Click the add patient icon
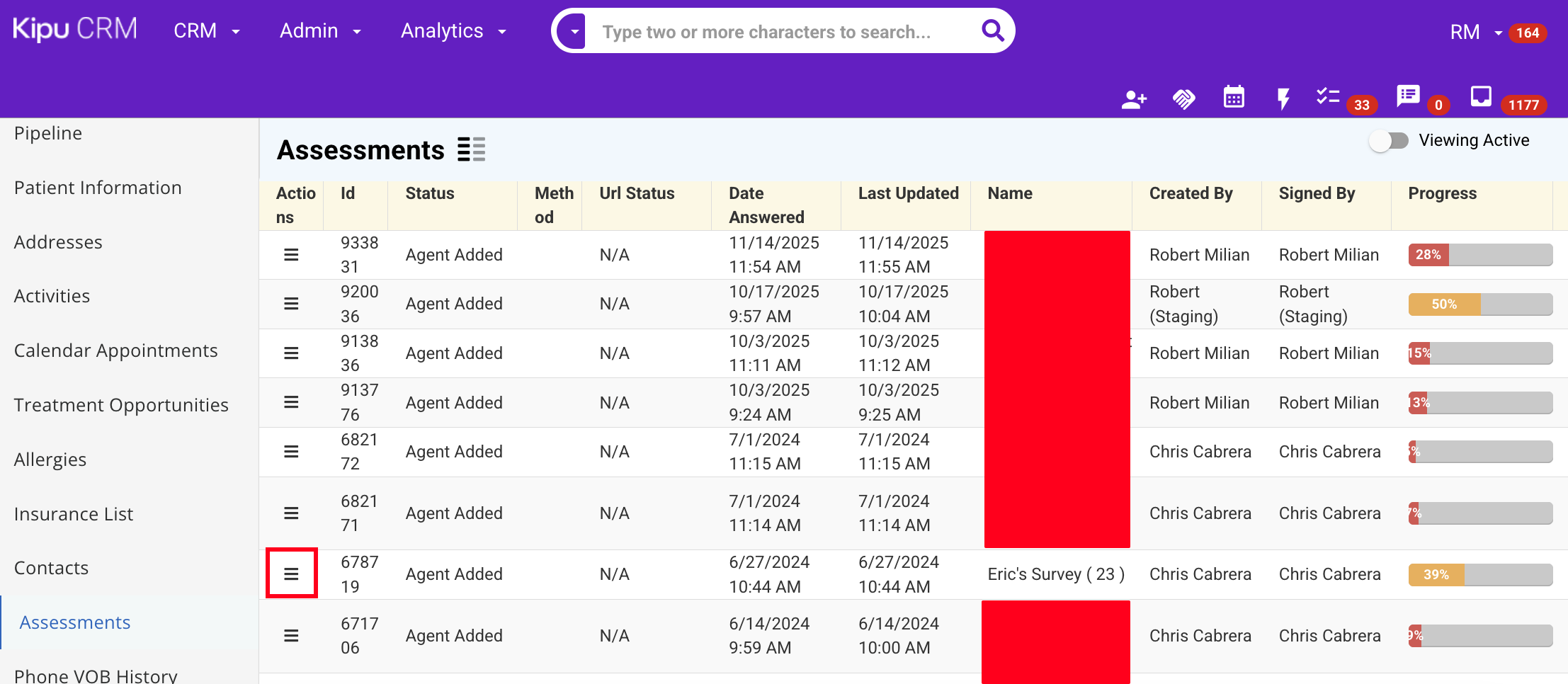Image resolution: width=1568 pixels, height=684 pixels. [1134, 99]
